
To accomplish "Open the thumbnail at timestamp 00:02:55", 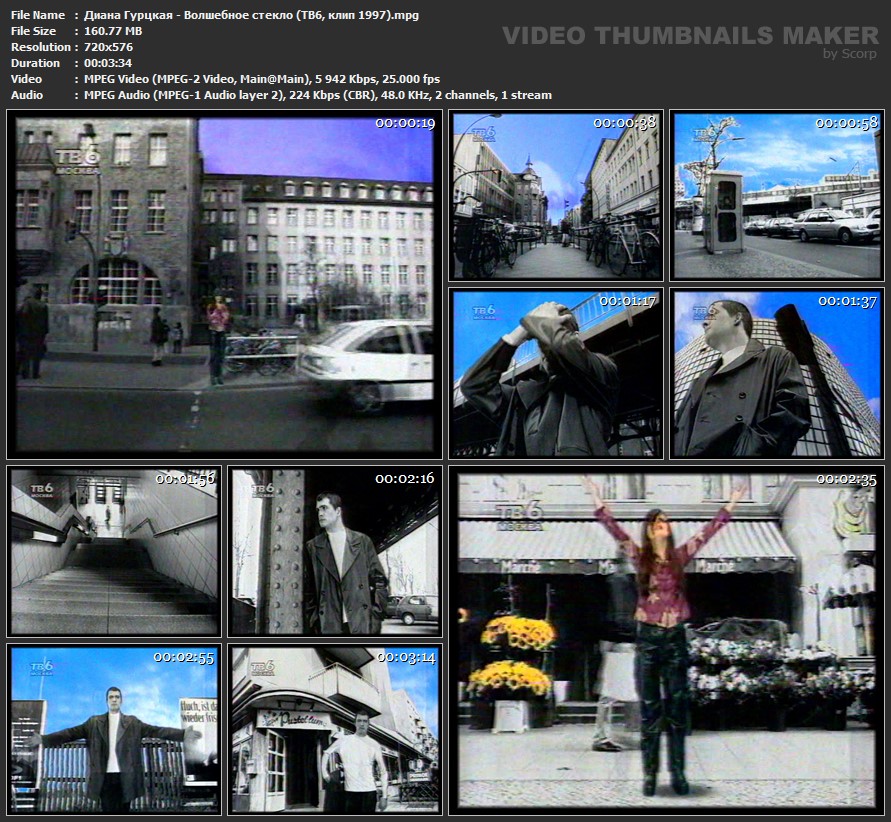I will [114, 729].
